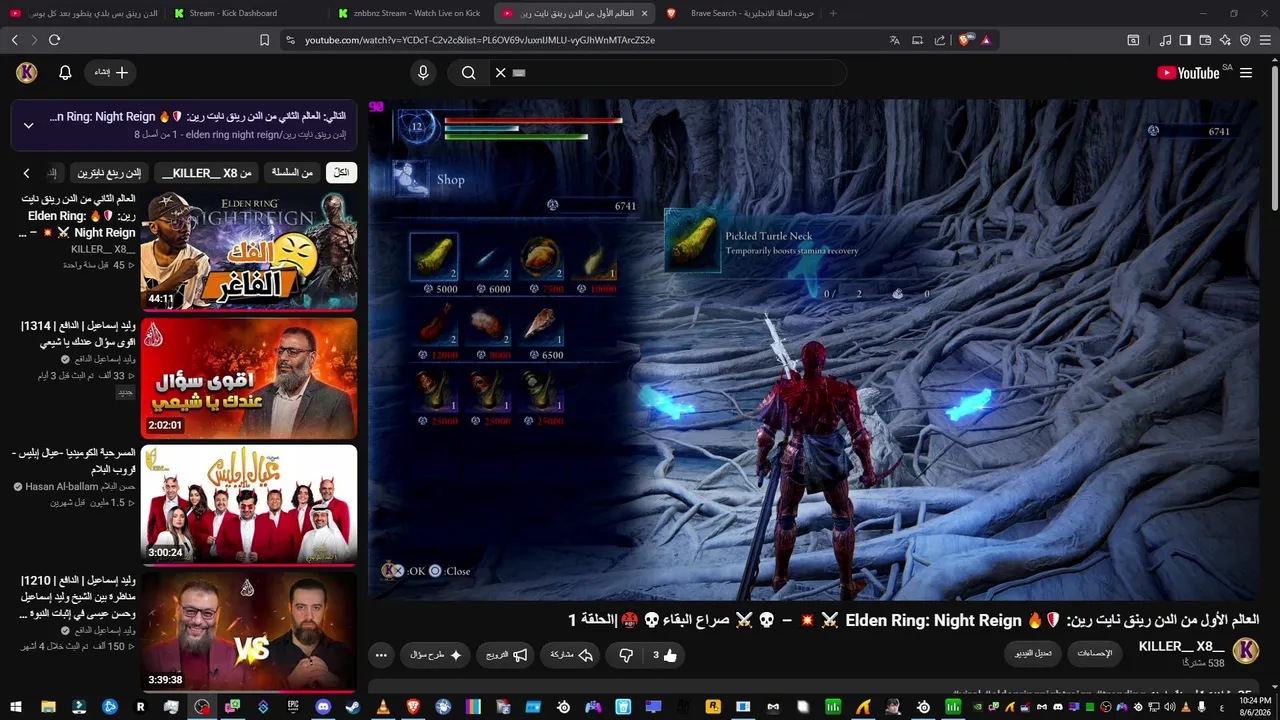Open the media controls music note icon
This screenshot has width=1280, height=720.
1165,40
